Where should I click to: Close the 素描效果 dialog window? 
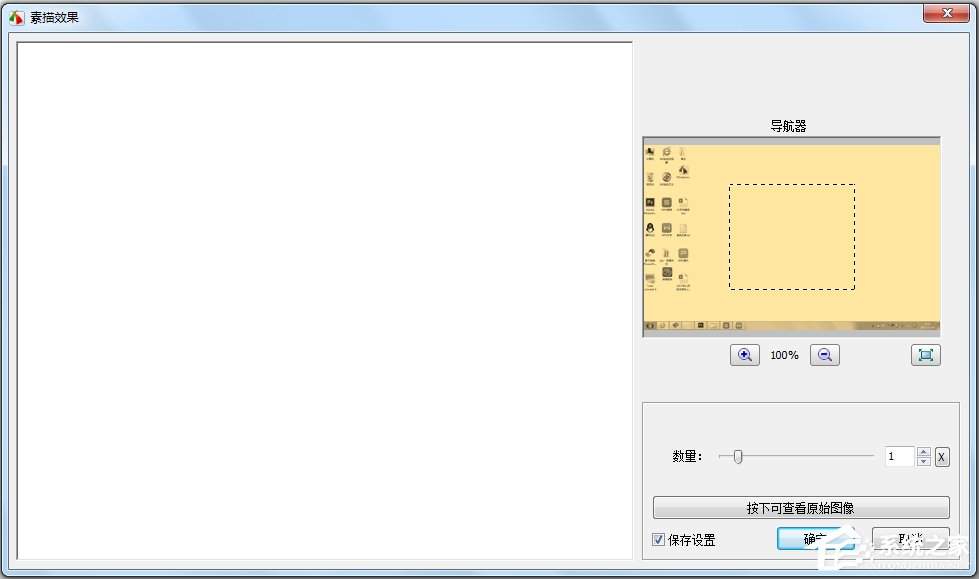coord(946,12)
